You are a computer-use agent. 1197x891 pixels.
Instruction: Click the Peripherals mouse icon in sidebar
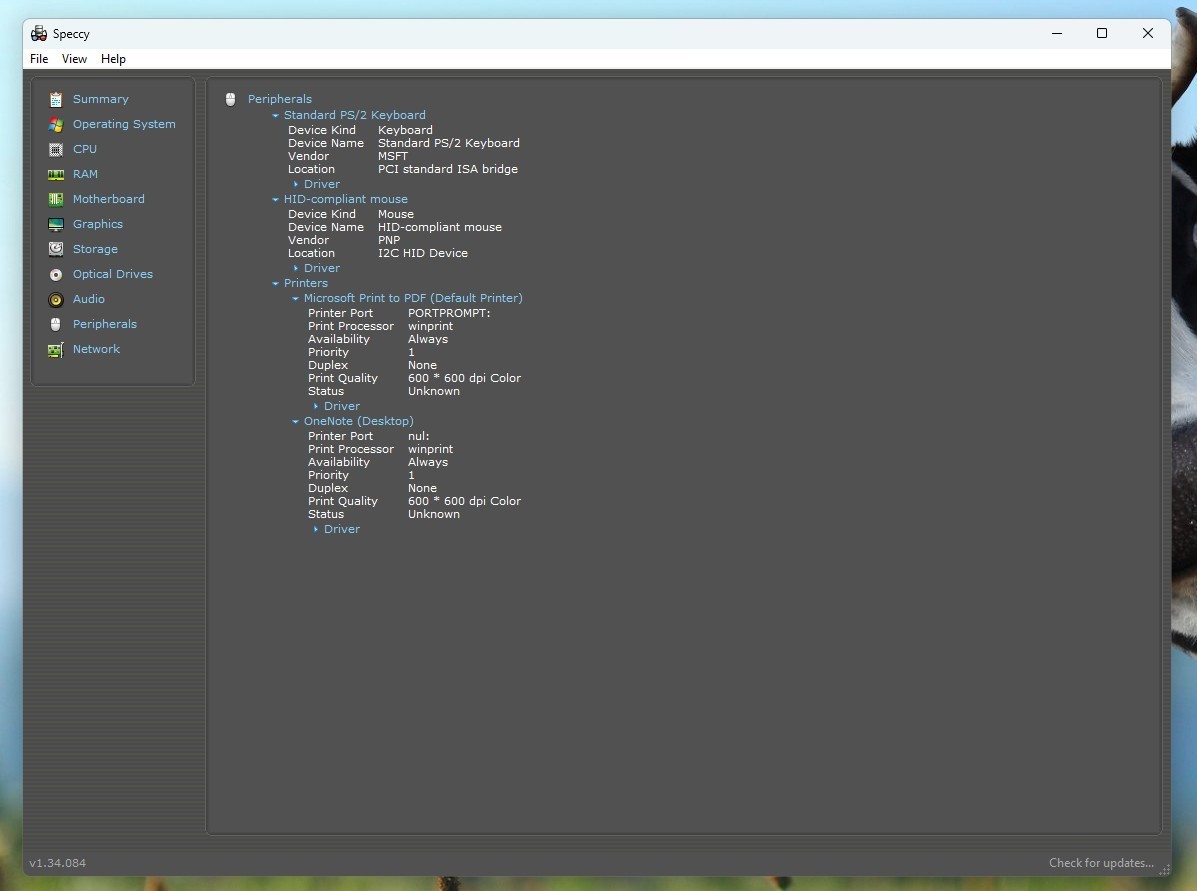(x=56, y=324)
